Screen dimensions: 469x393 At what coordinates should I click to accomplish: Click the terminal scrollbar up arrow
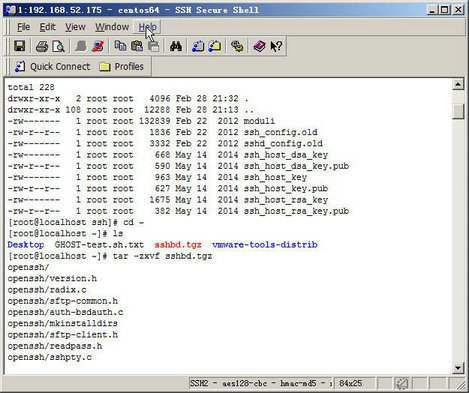click(x=458, y=85)
